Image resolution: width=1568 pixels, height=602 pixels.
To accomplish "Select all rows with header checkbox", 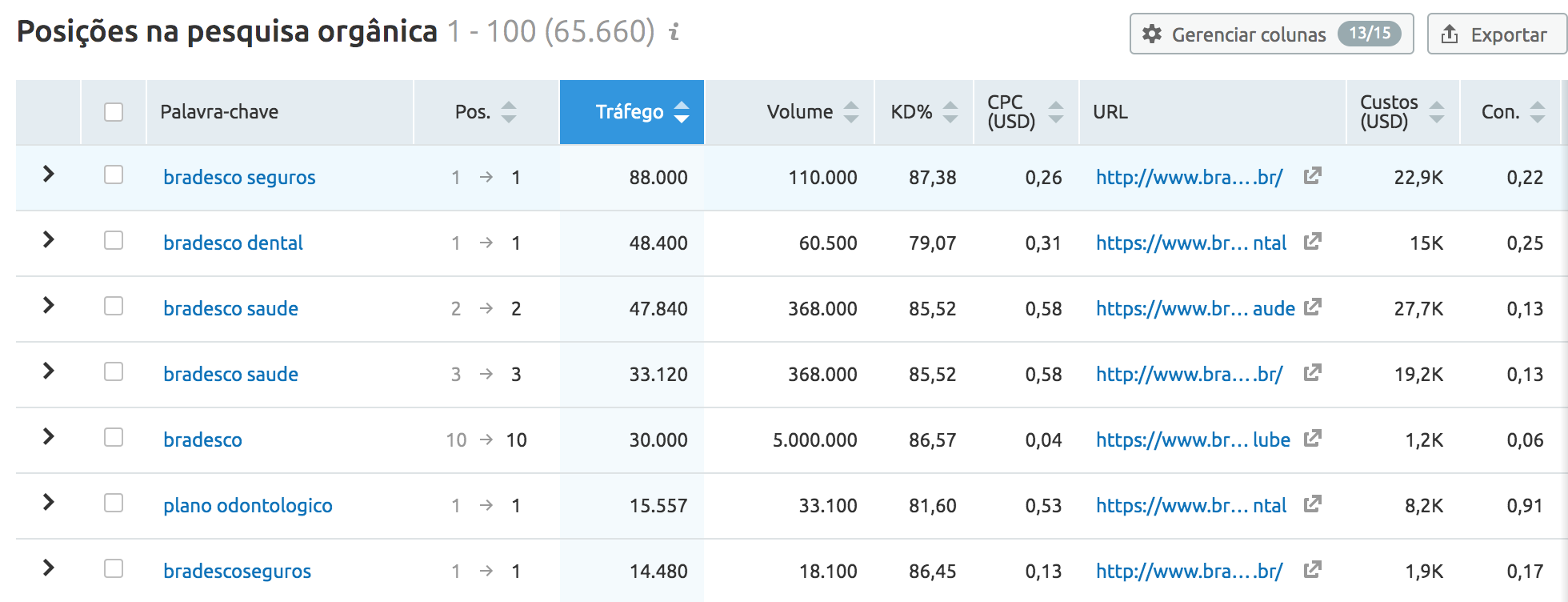I will 114,112.
